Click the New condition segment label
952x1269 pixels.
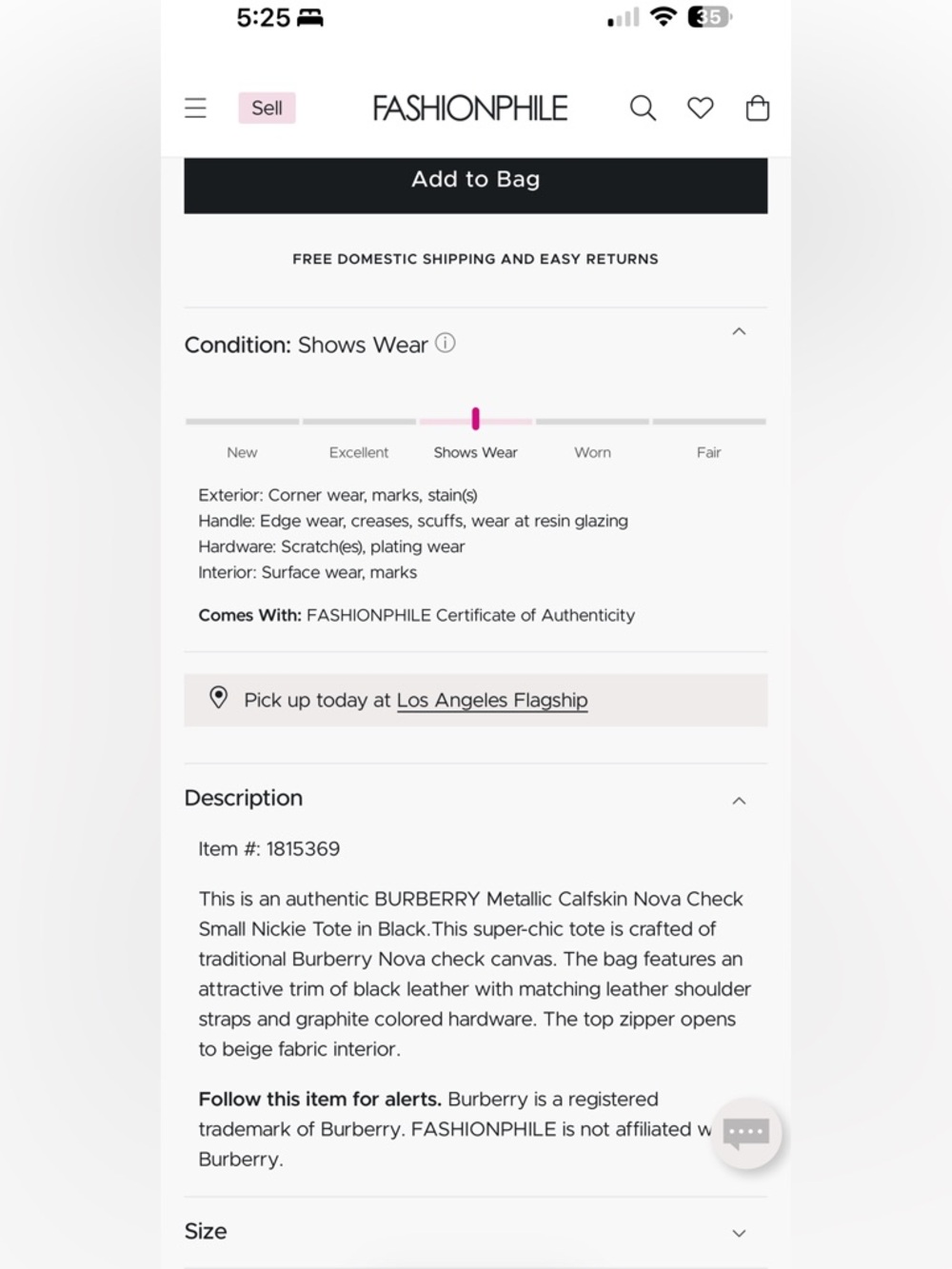point(242,453)
